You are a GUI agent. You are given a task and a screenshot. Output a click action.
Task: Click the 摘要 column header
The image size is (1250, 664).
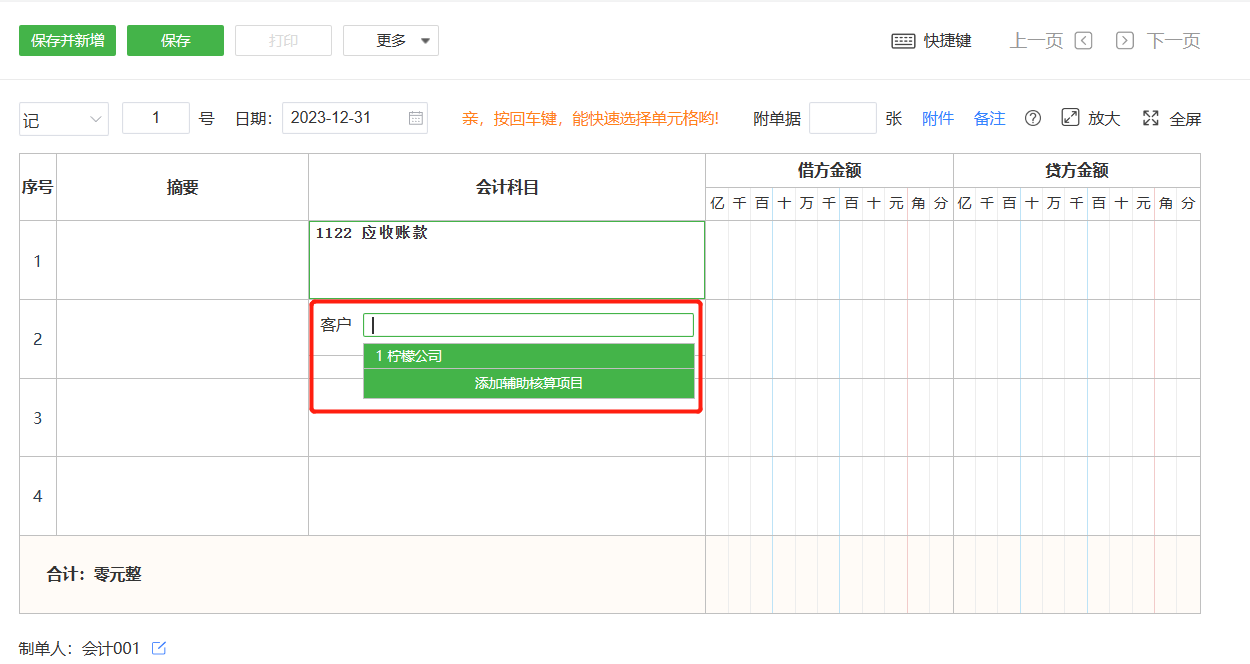pos(182,187)
